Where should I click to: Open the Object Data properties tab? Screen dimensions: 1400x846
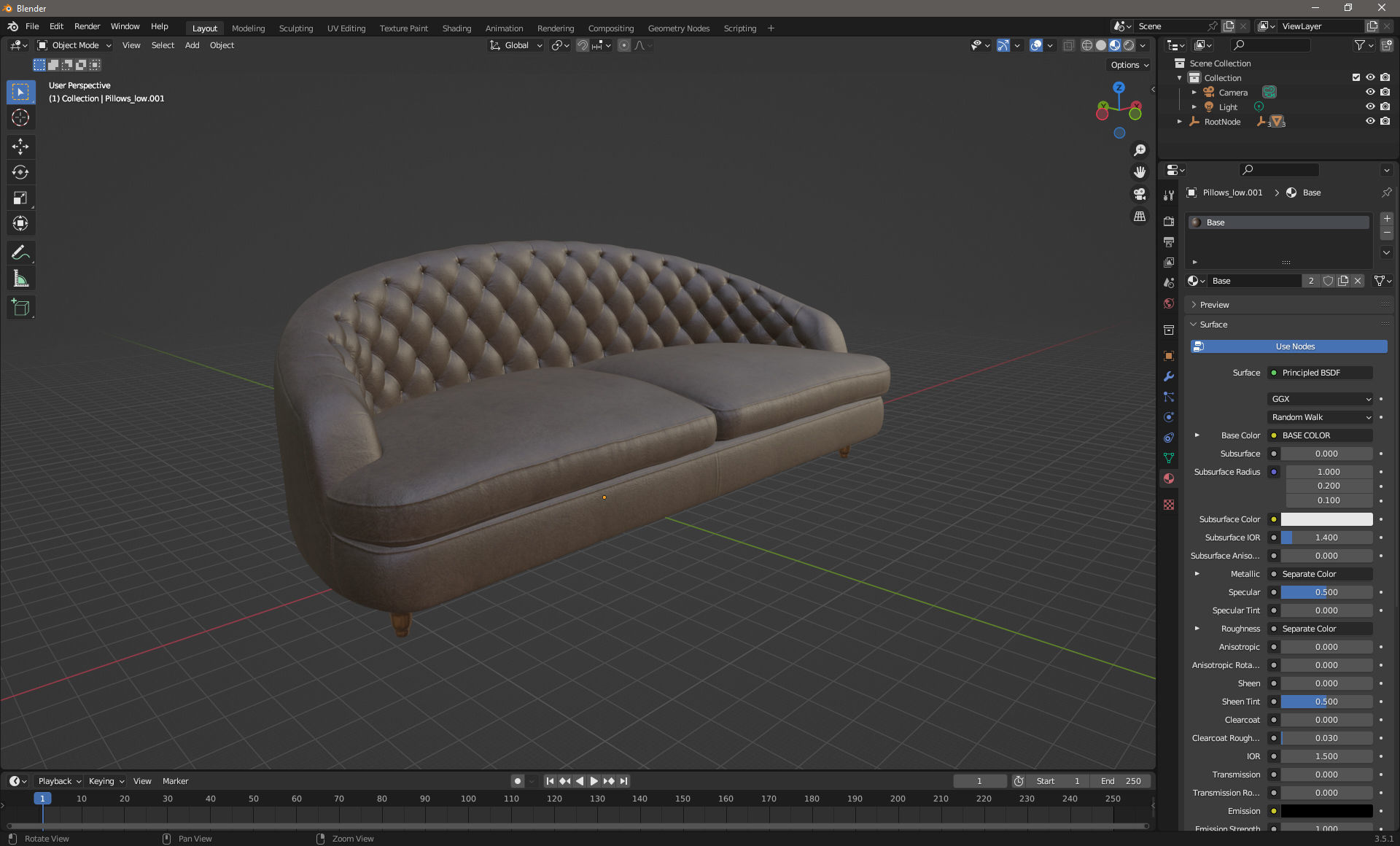coord(1169,458)
